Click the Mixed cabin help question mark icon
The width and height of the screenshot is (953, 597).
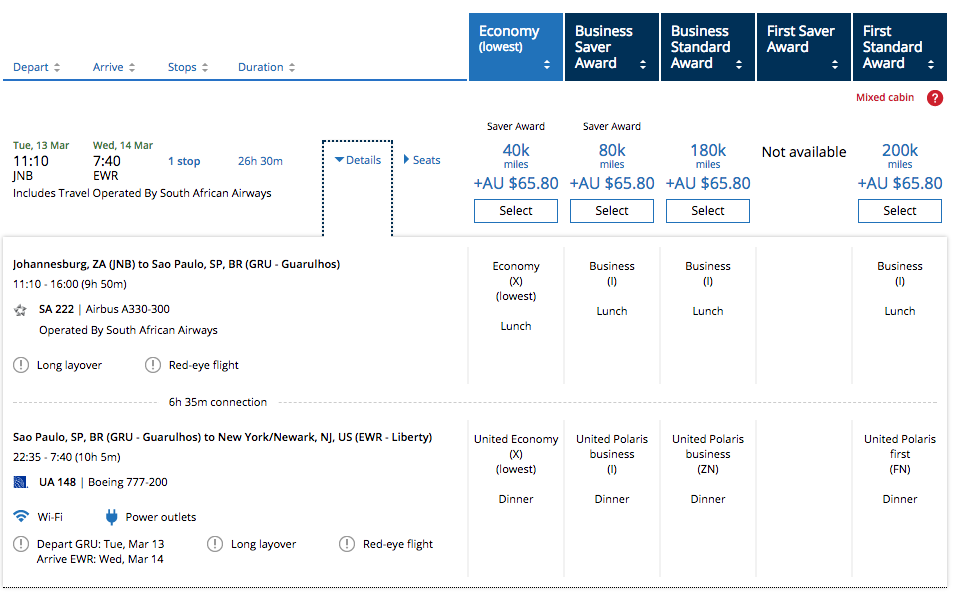(x=935, y=98)
